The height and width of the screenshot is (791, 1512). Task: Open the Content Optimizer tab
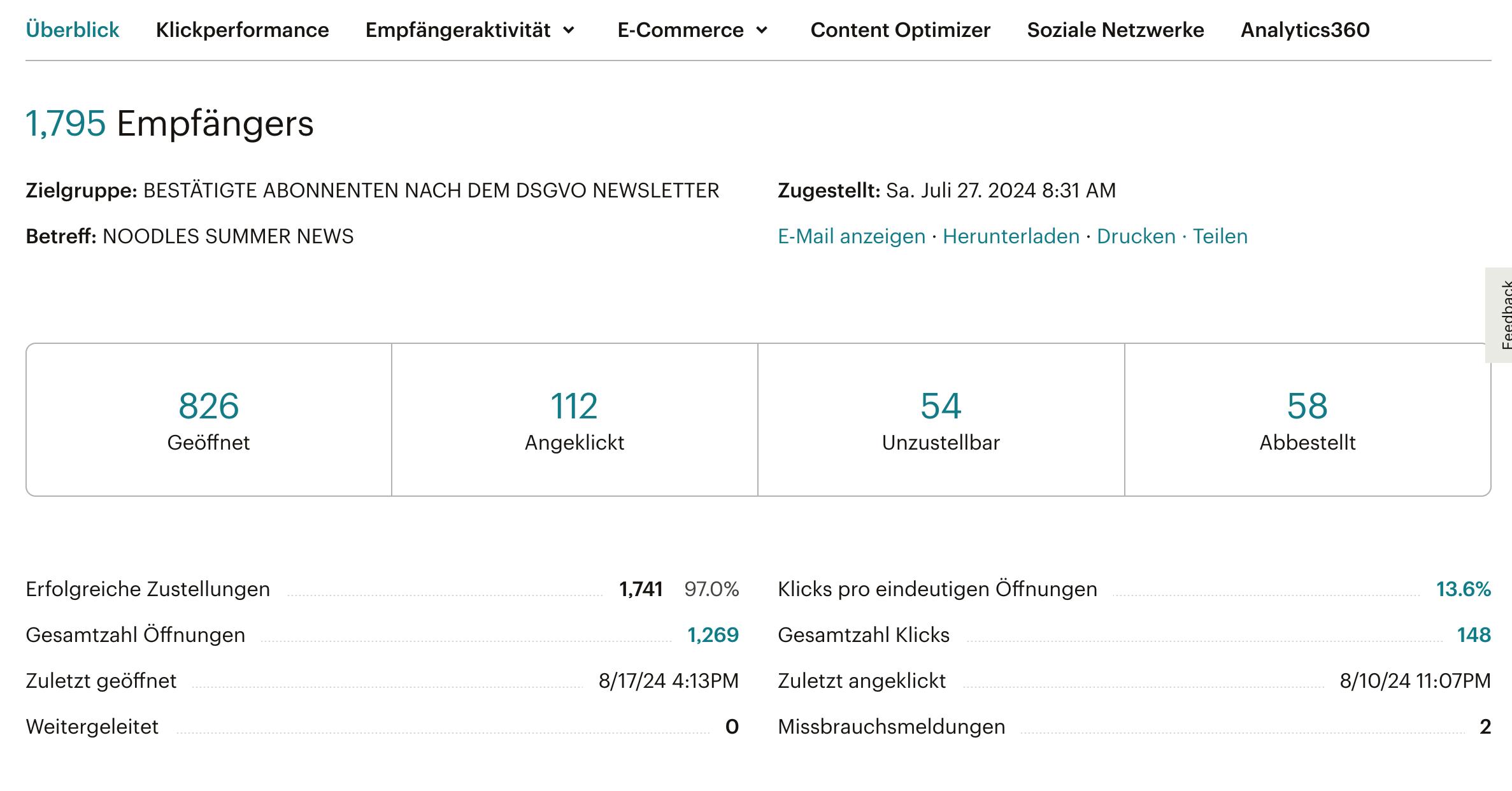(x=900, y=30)
